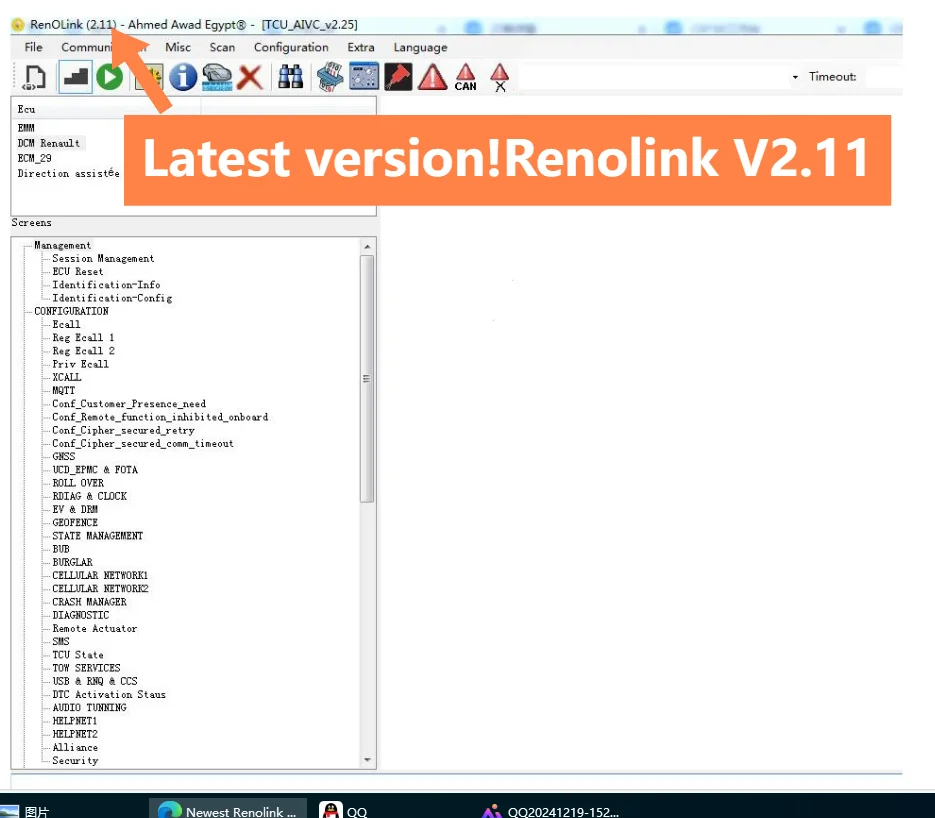Open Conf_Remote_function_inhibited_onboard item
935x818 pixels.
coord(160,417)
